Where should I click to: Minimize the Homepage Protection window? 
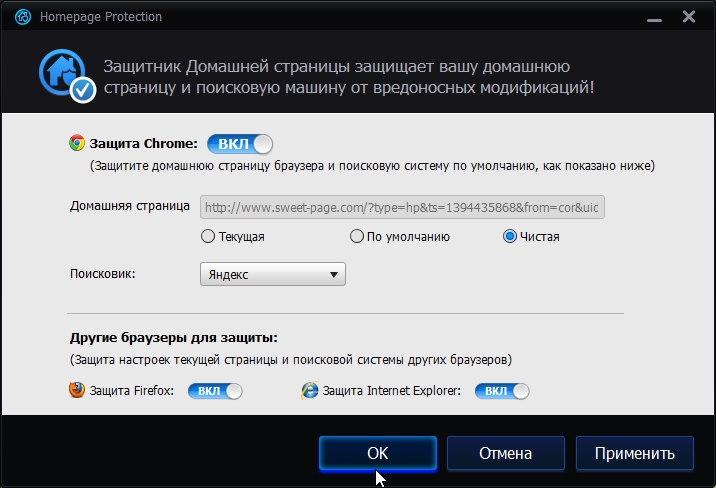click(x=654, y=19)
